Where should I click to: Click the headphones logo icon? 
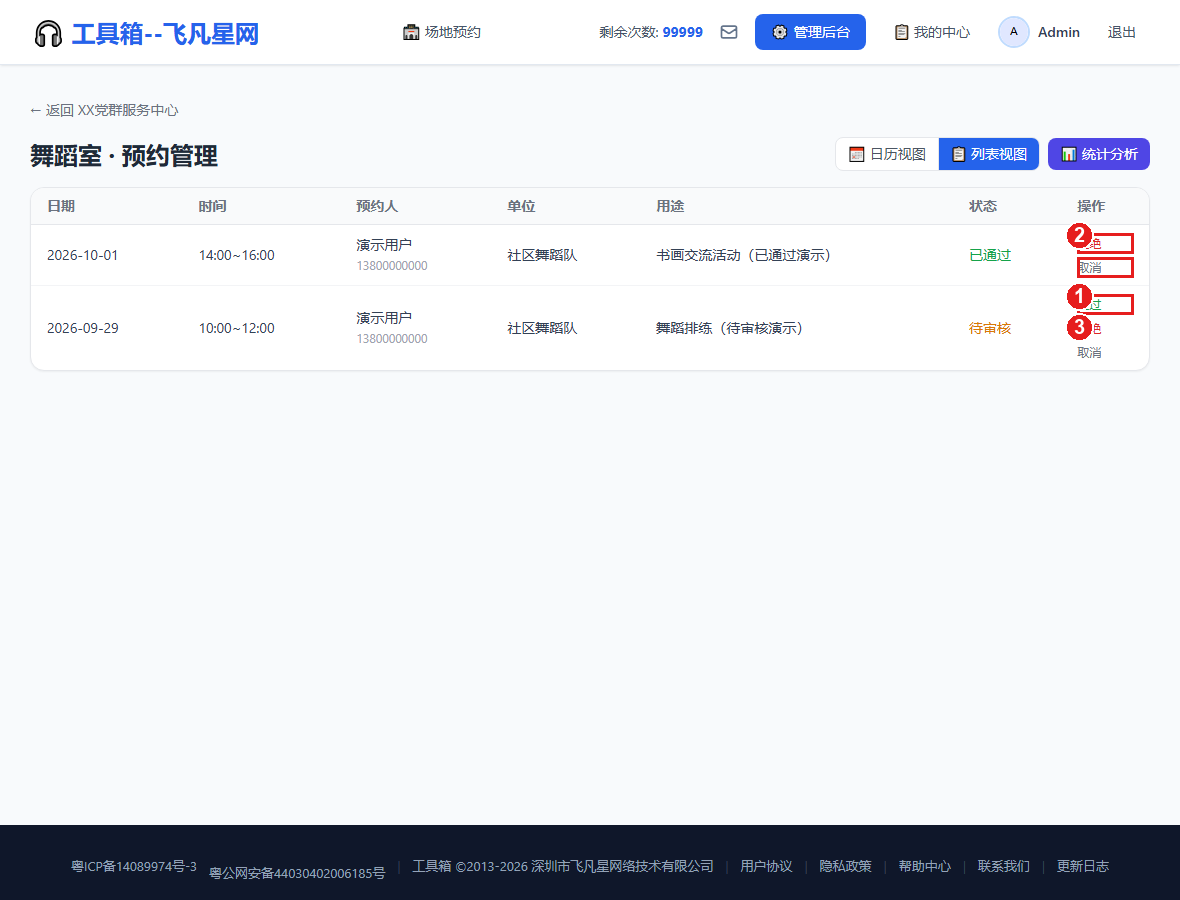(48, 34)
